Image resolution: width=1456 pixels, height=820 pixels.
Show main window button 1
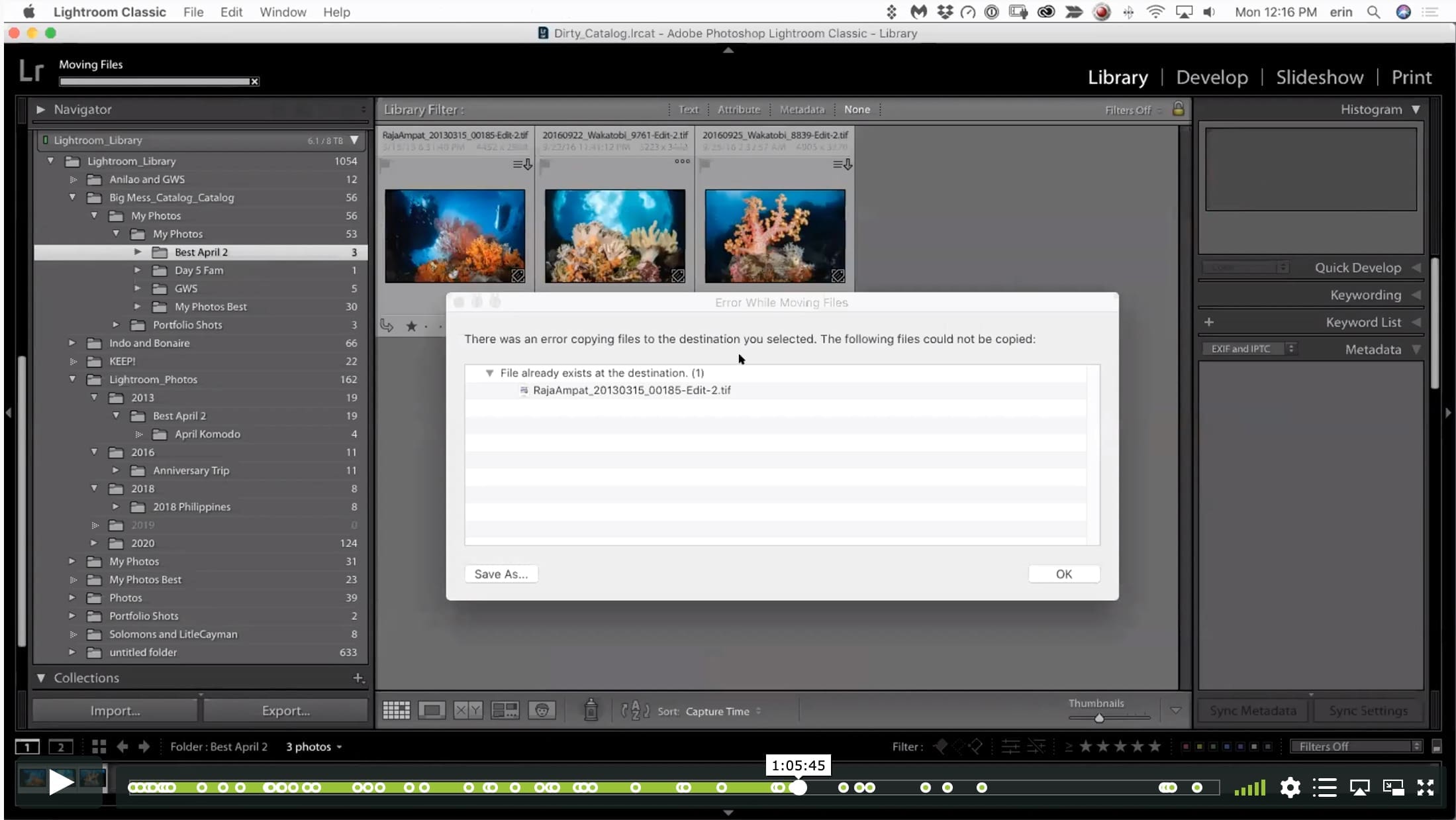pyautogui.click(x=27, y=746)
